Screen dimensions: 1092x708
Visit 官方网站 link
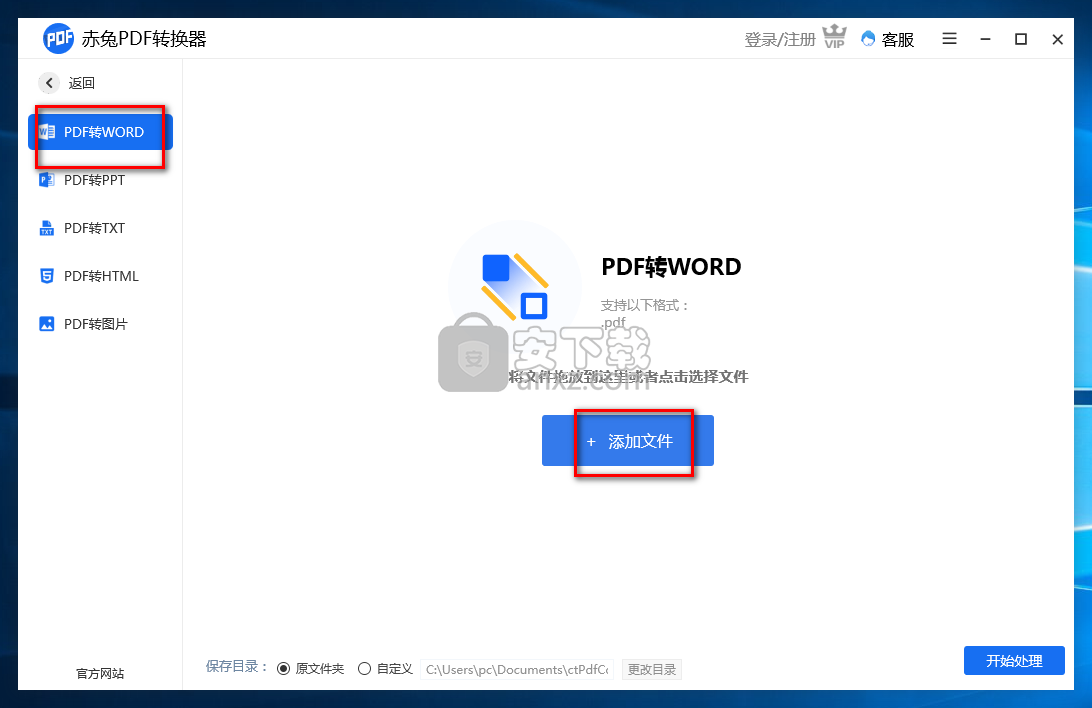[100, 673]
